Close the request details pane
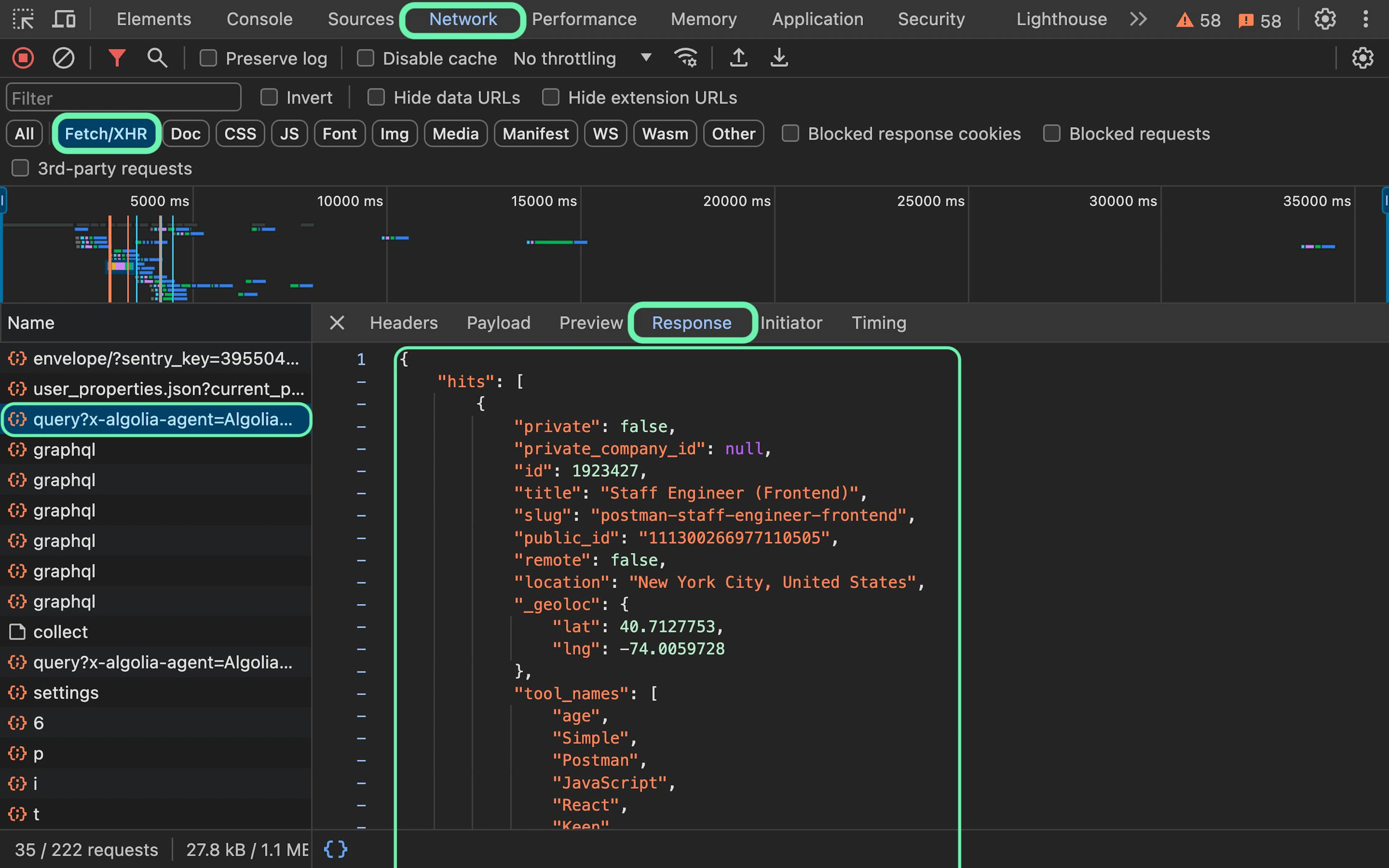The image size is (1389, 868). tap(337, 323)
